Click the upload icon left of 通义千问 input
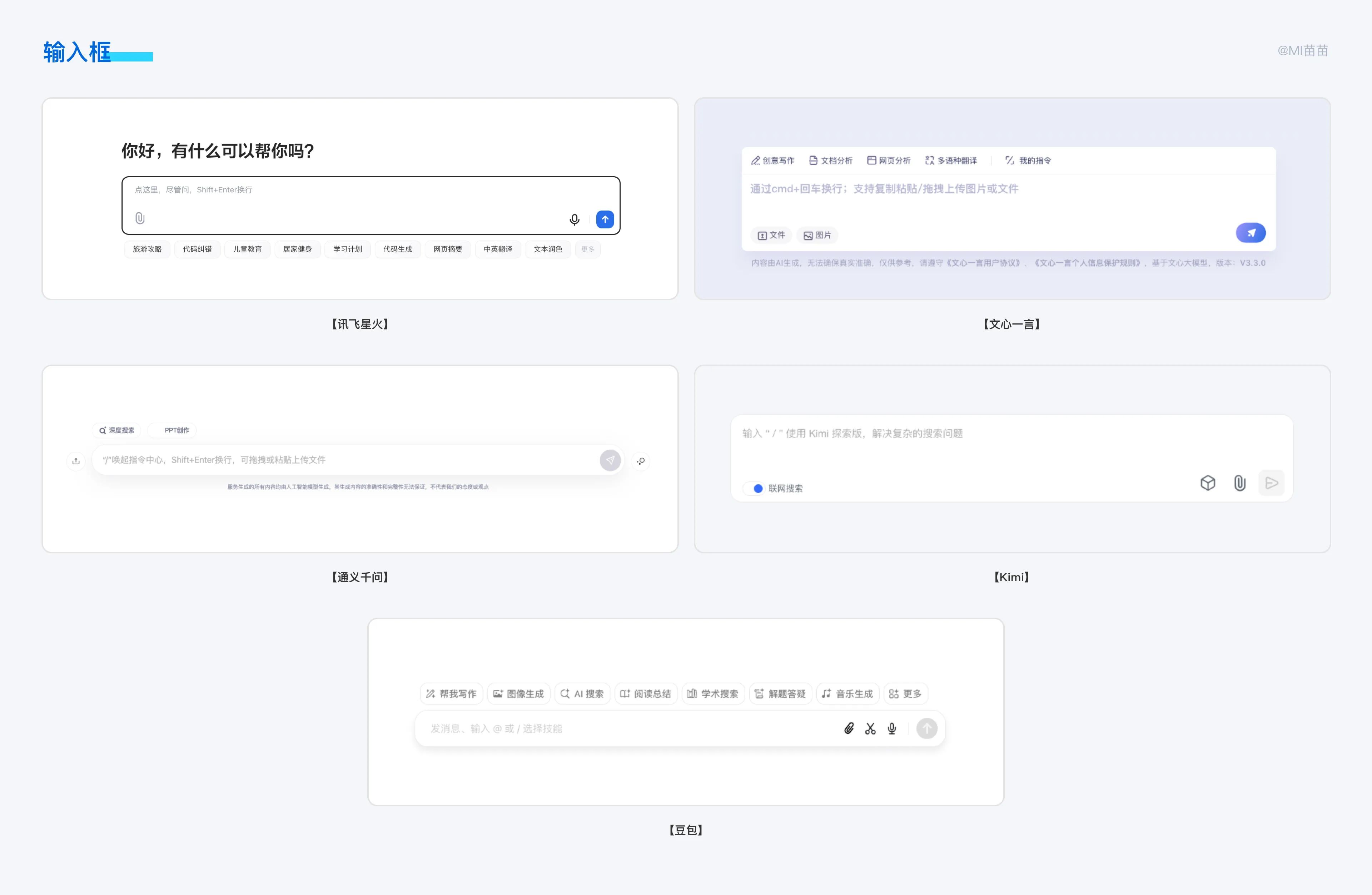1372x895 pixels. [76, 461]
